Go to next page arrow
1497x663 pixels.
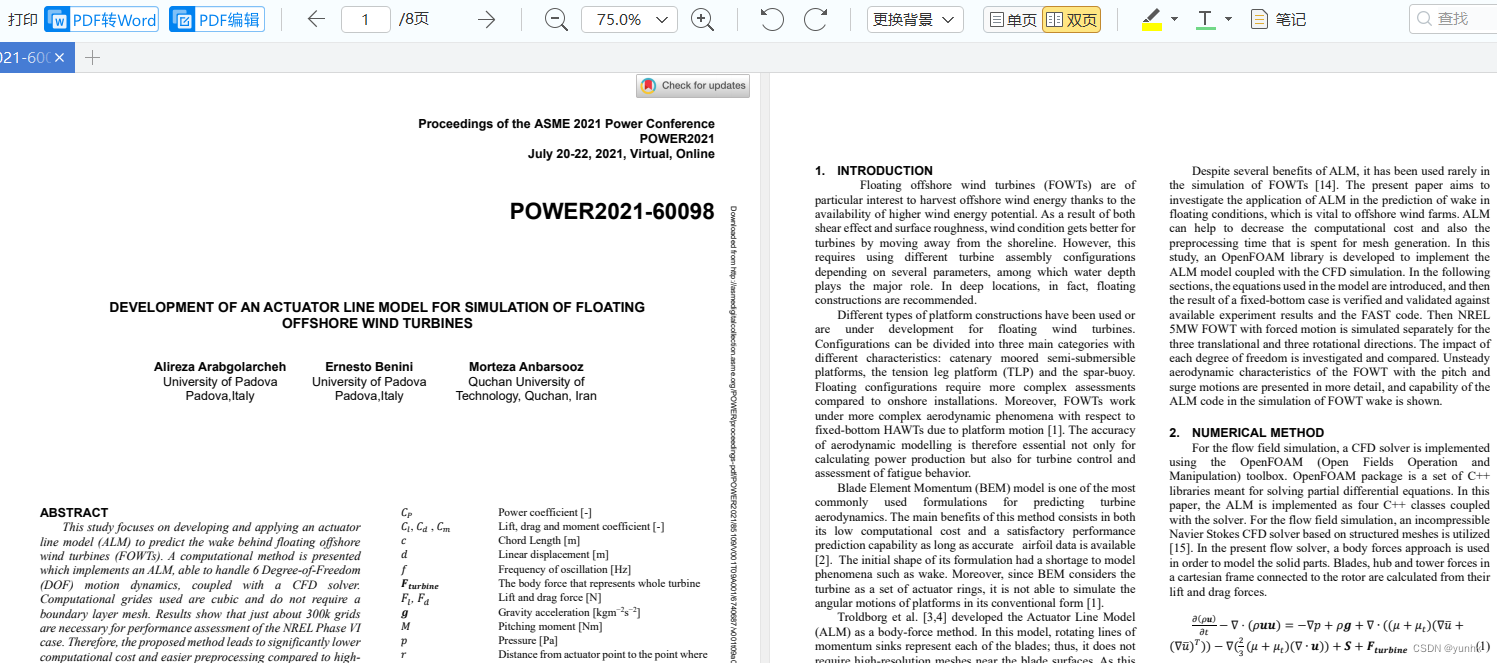click(486, 19)
